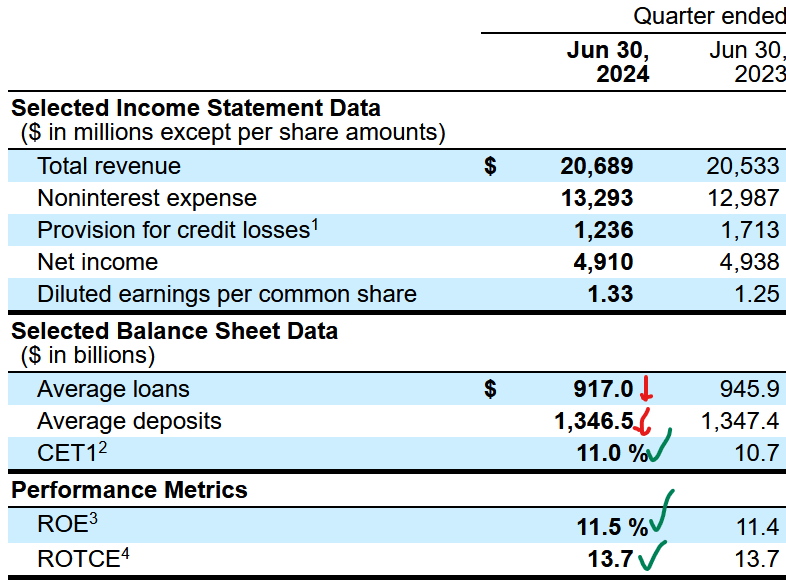Click the Quarter ended header text
The image size is (786, 580).
coord(709,16)
